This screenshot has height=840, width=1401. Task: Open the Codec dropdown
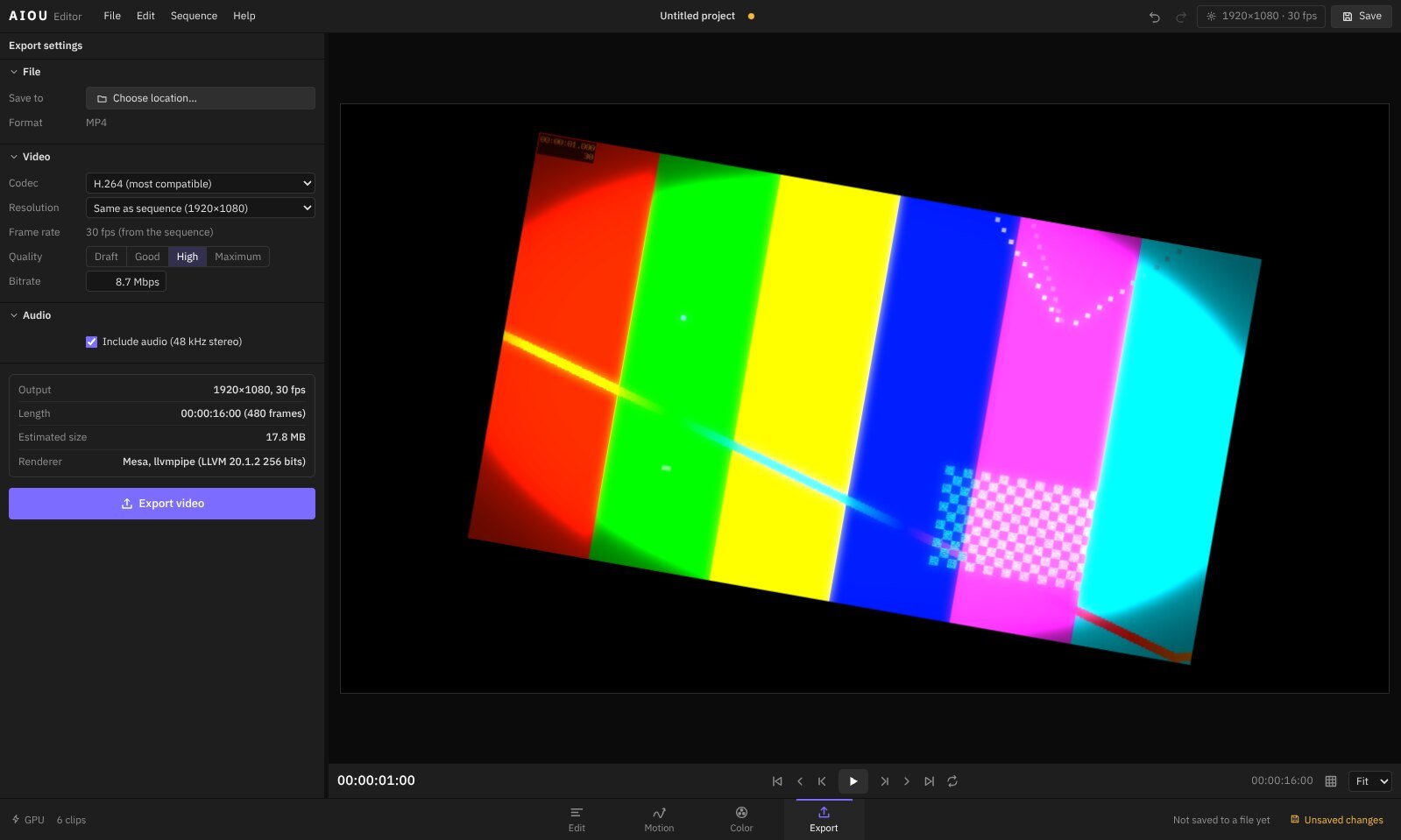pyautogui.click(x=201, y=183)
